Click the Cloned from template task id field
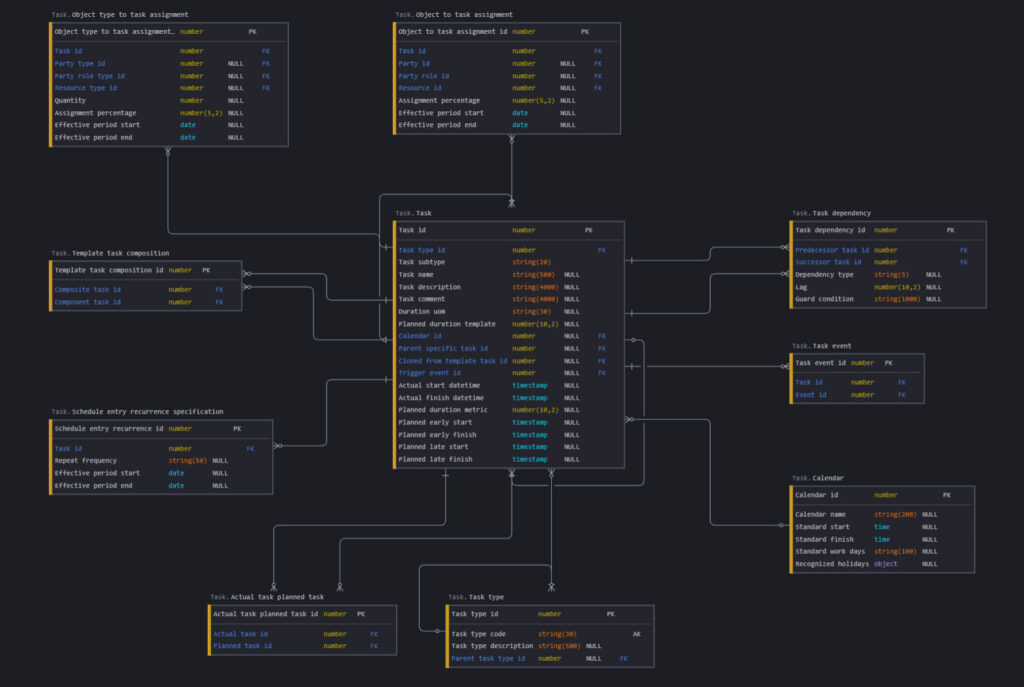 click(453, 361)
